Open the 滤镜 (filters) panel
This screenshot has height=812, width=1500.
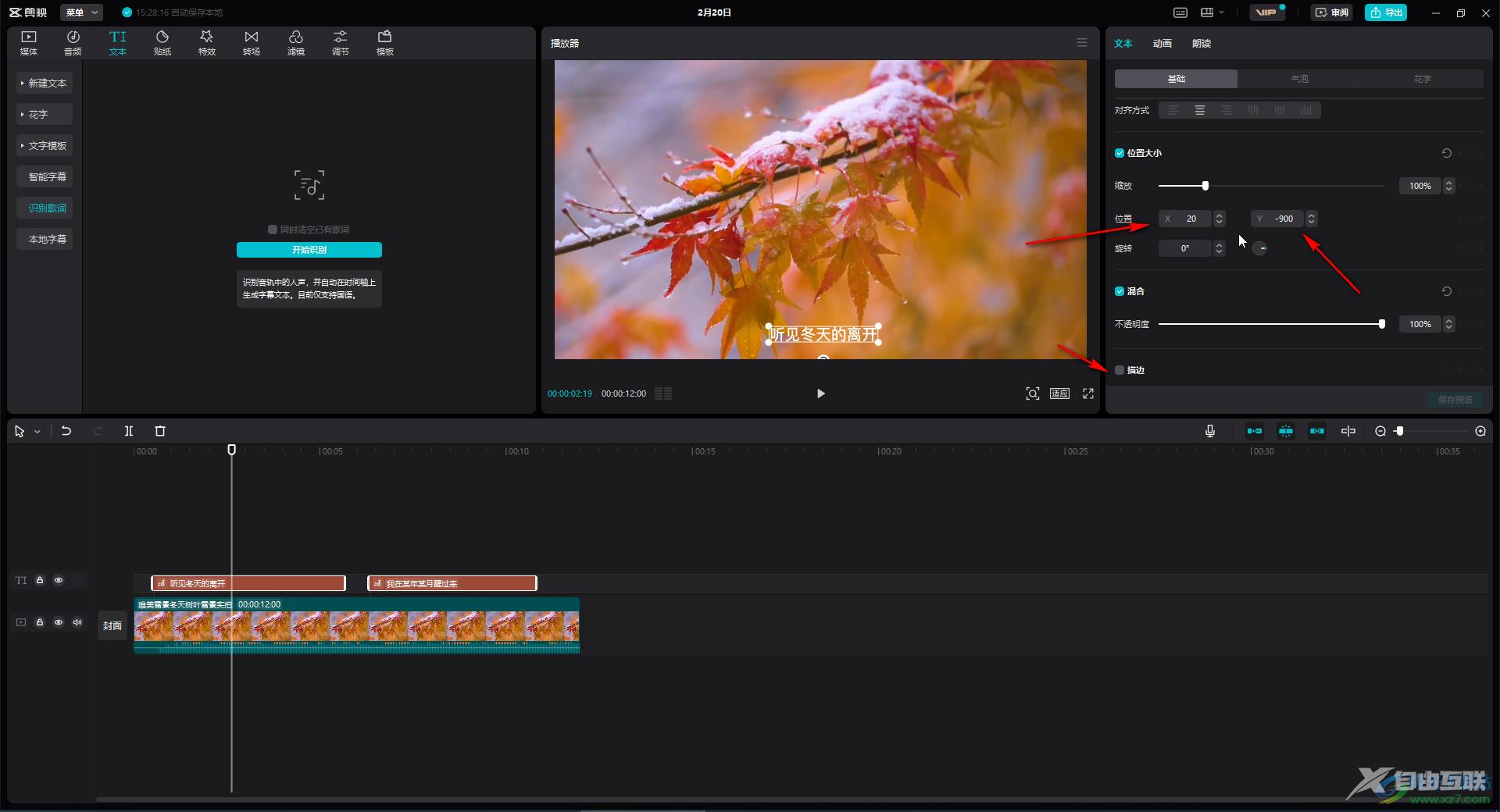pyautogui.click(x=296, y=43)
